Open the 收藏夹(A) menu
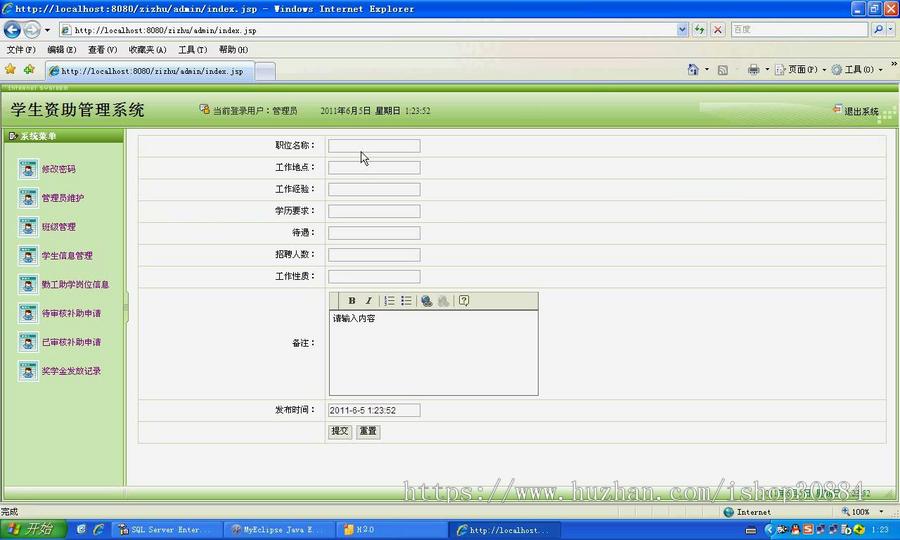Screen dimensions: 900x540 (147, 50)
